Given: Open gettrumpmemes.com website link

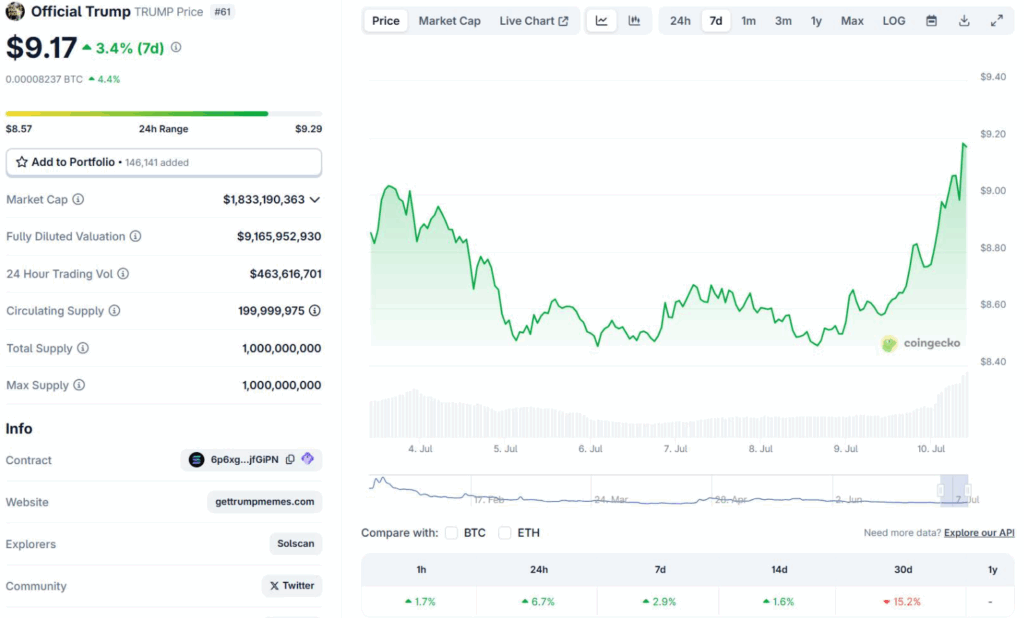Looking at the screenshot, I should point(264,502).
